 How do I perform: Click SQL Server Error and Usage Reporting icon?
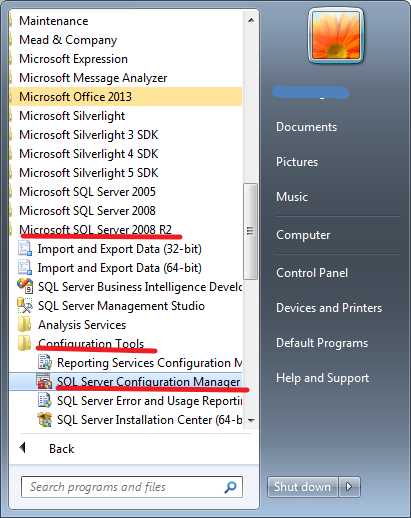click(44, 400)
